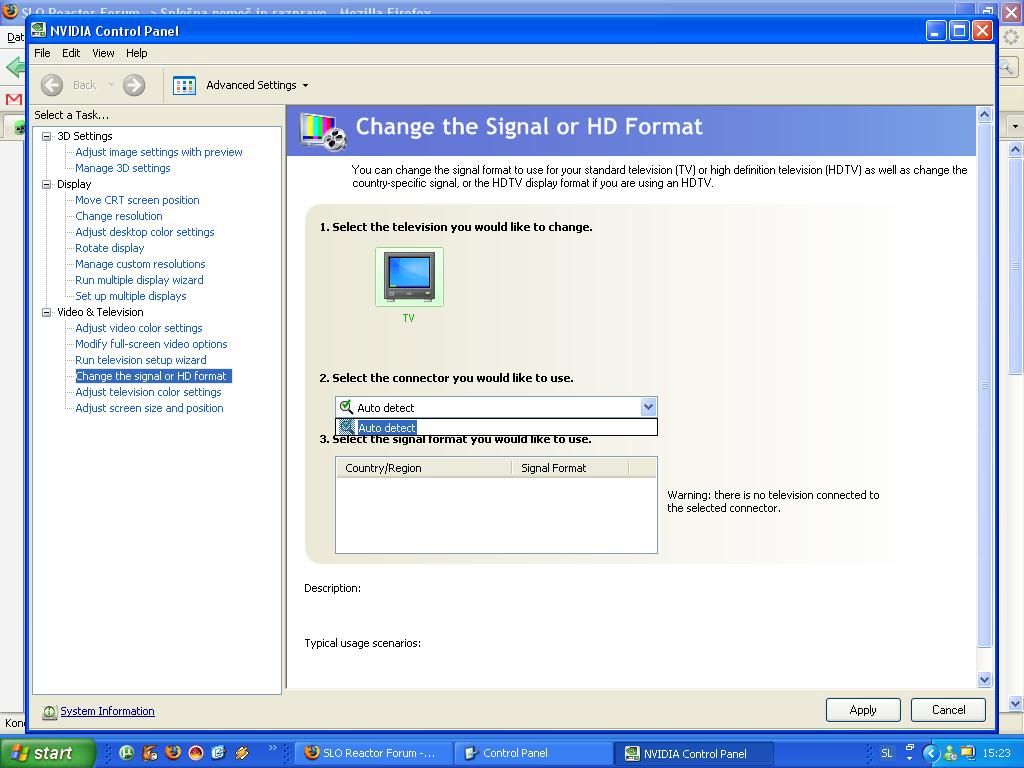Open Move CRT screen position

[x=137, y=200]
